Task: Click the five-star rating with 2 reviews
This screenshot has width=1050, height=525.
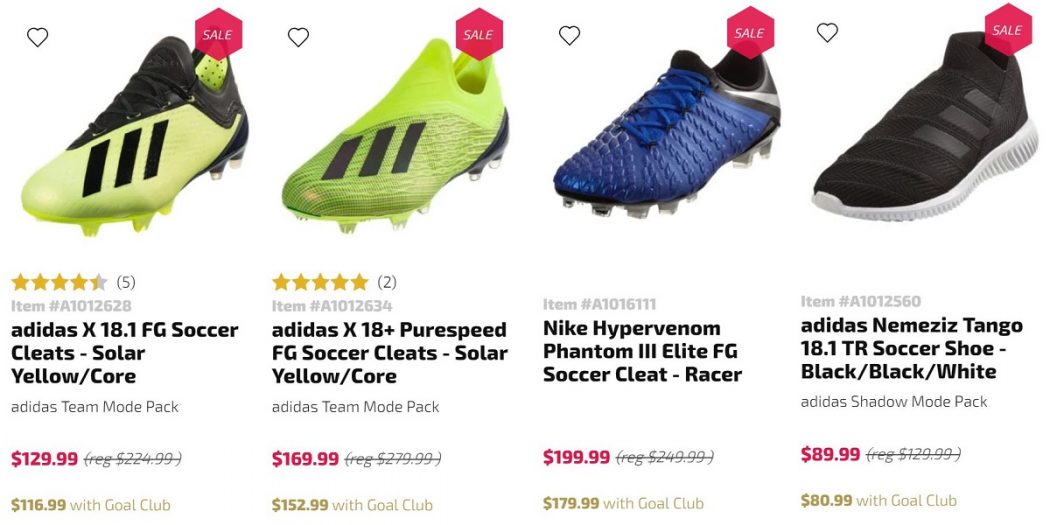Action: [334, 282]
